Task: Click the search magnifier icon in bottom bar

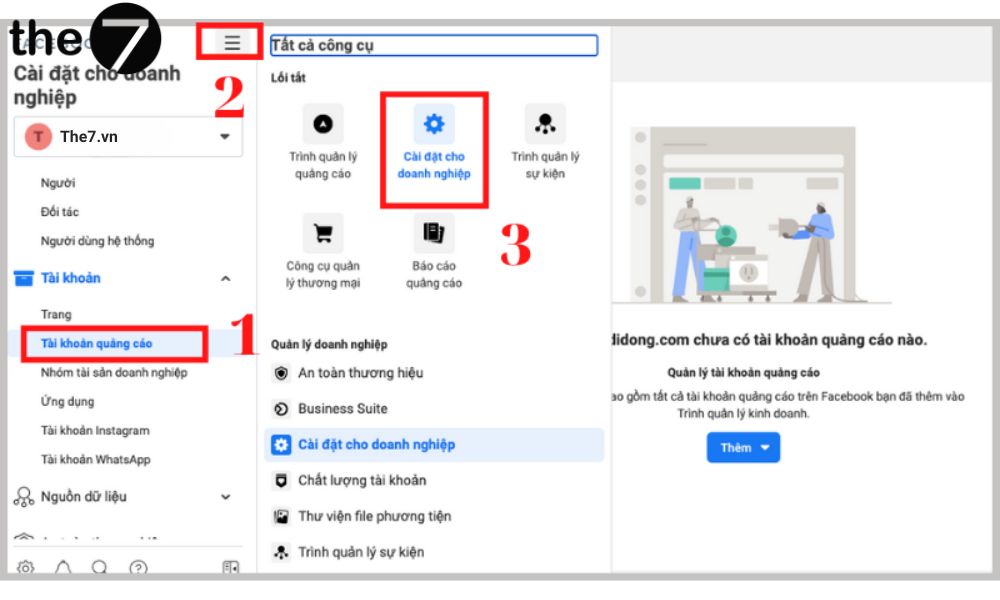Action: [100, 567]
